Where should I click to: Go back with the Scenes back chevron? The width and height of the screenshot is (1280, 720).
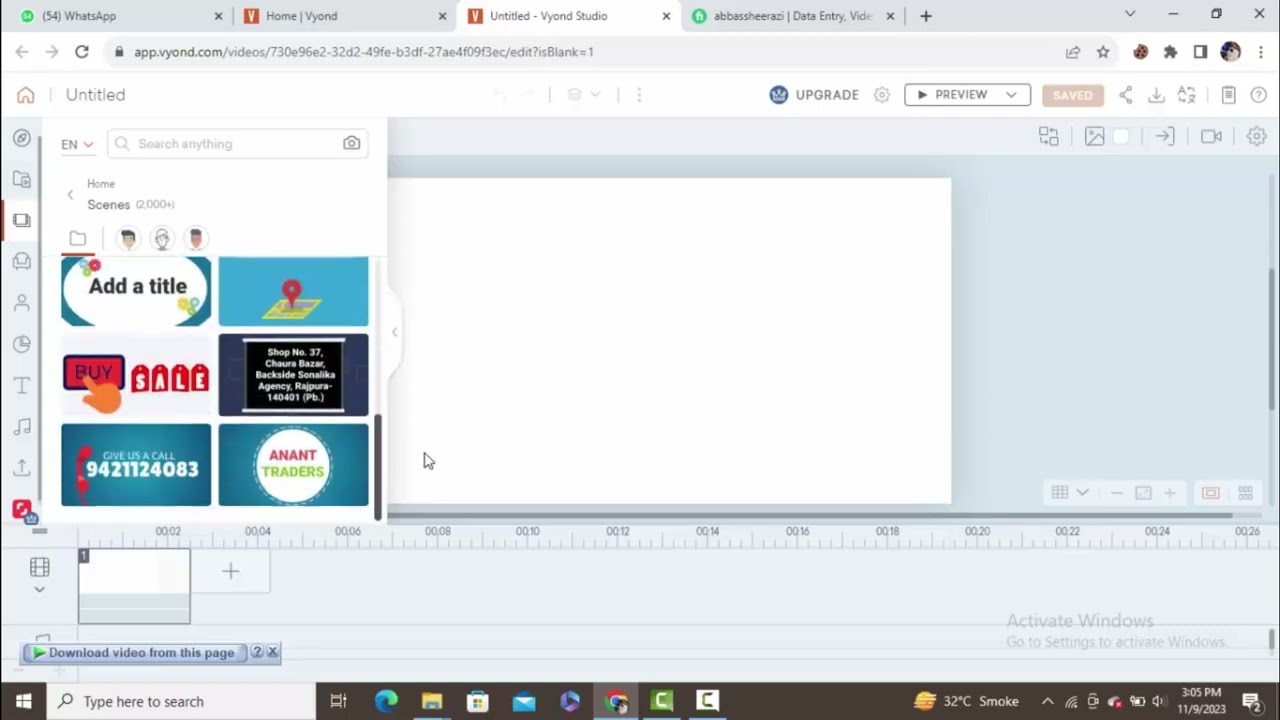click(70, 194)
